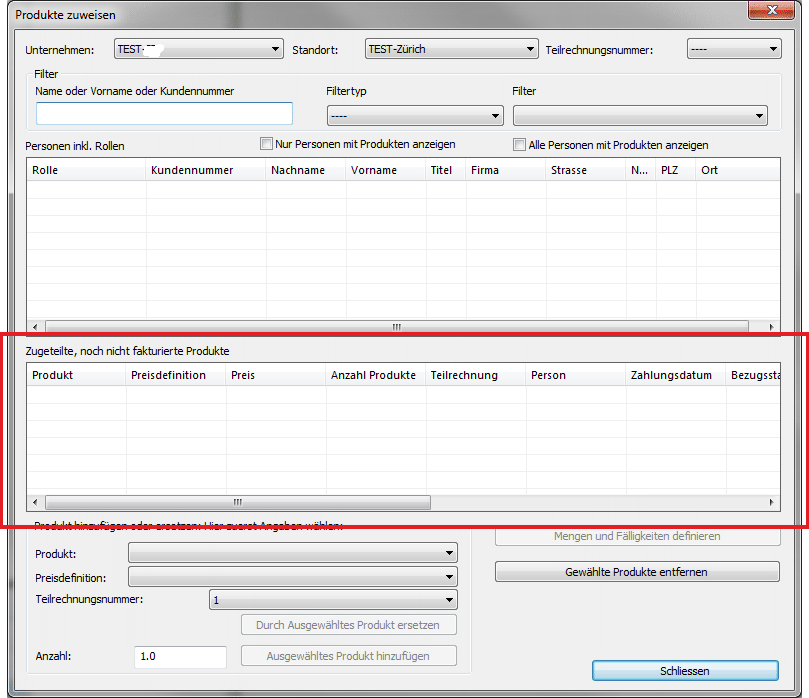Expand the Filter dropdown on the right
The image size is (809, 698).
coord(640,116)
